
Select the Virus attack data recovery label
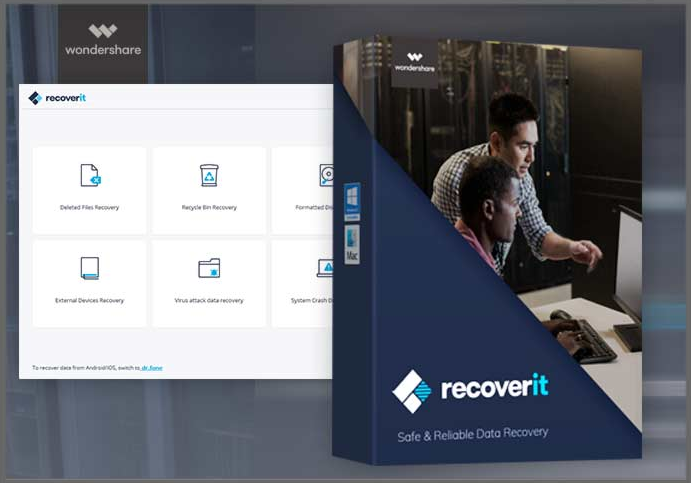pyautogui.click(x=209, y=301)
